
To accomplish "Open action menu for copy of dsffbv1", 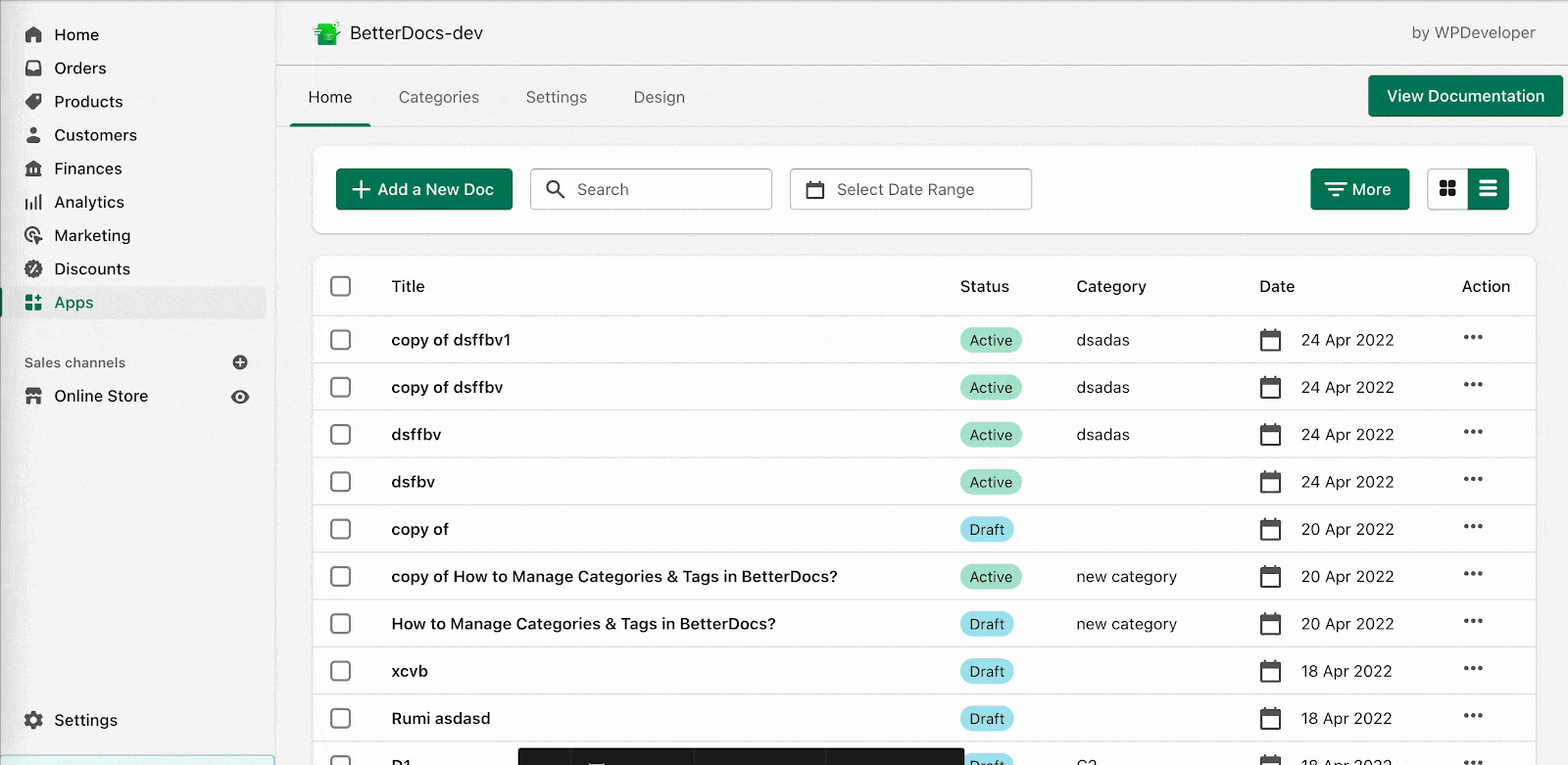I will tap(1473, 337).
